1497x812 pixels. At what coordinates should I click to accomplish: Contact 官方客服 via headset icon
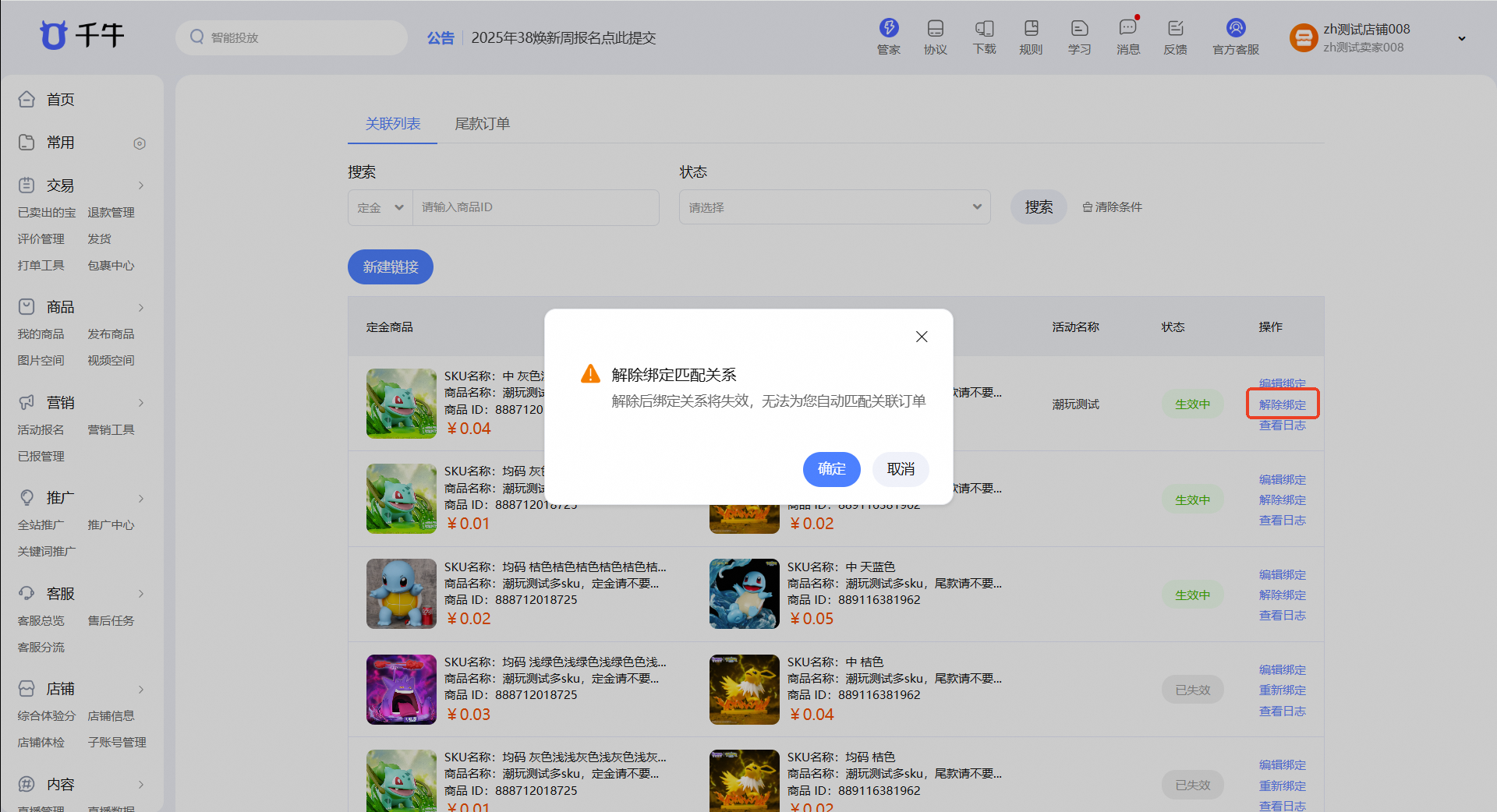coord(1236,28)
